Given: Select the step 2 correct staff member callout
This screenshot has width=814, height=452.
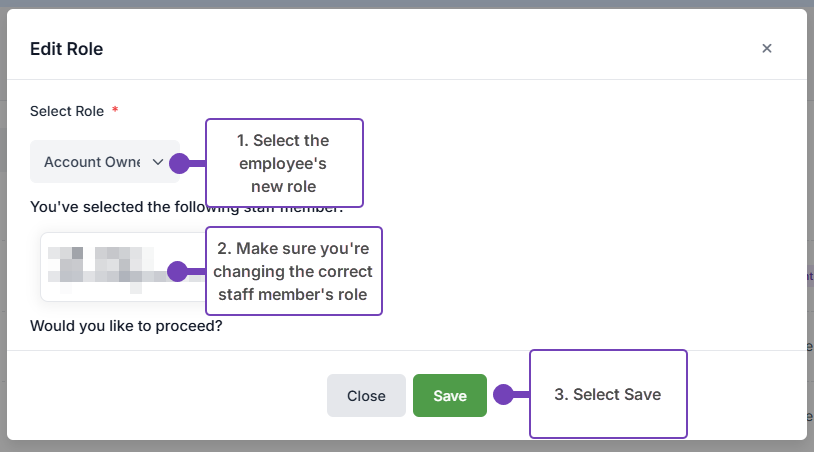Looking at the screenshot, I should click(x=294, y=271).
